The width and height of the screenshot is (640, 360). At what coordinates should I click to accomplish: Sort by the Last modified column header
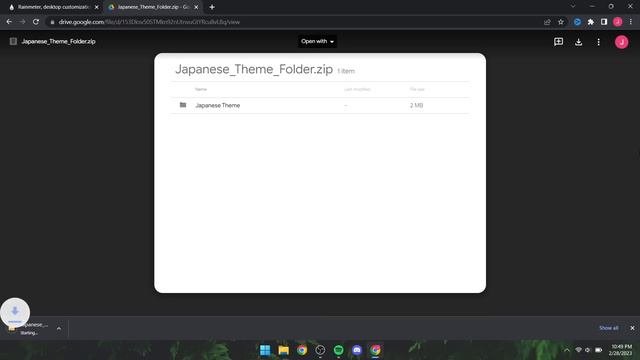point(357,89)
